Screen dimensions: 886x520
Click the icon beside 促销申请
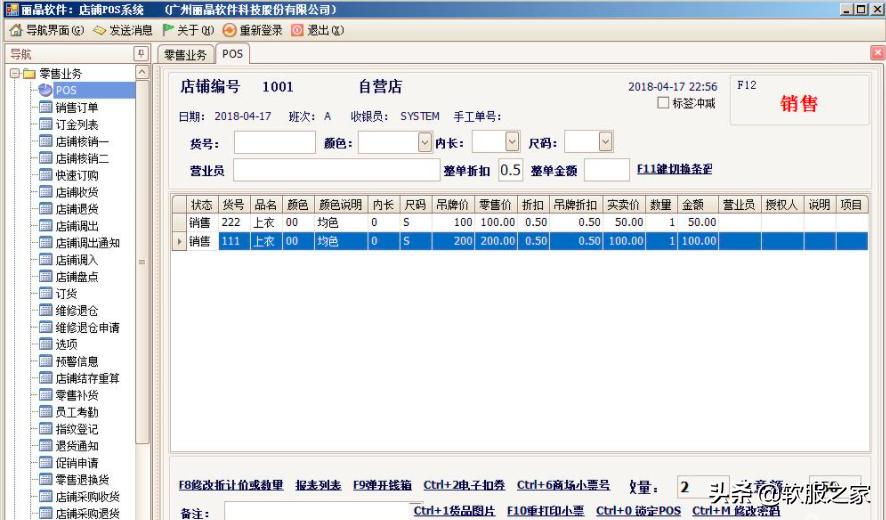point(46,463)
